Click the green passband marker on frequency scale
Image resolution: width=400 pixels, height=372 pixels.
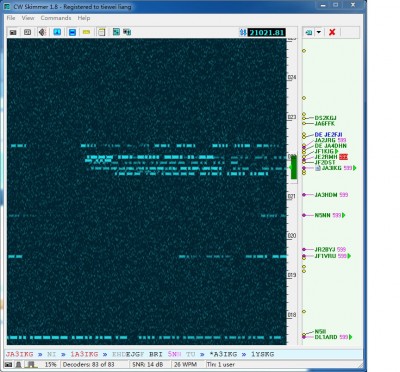[x=294, y=168]
